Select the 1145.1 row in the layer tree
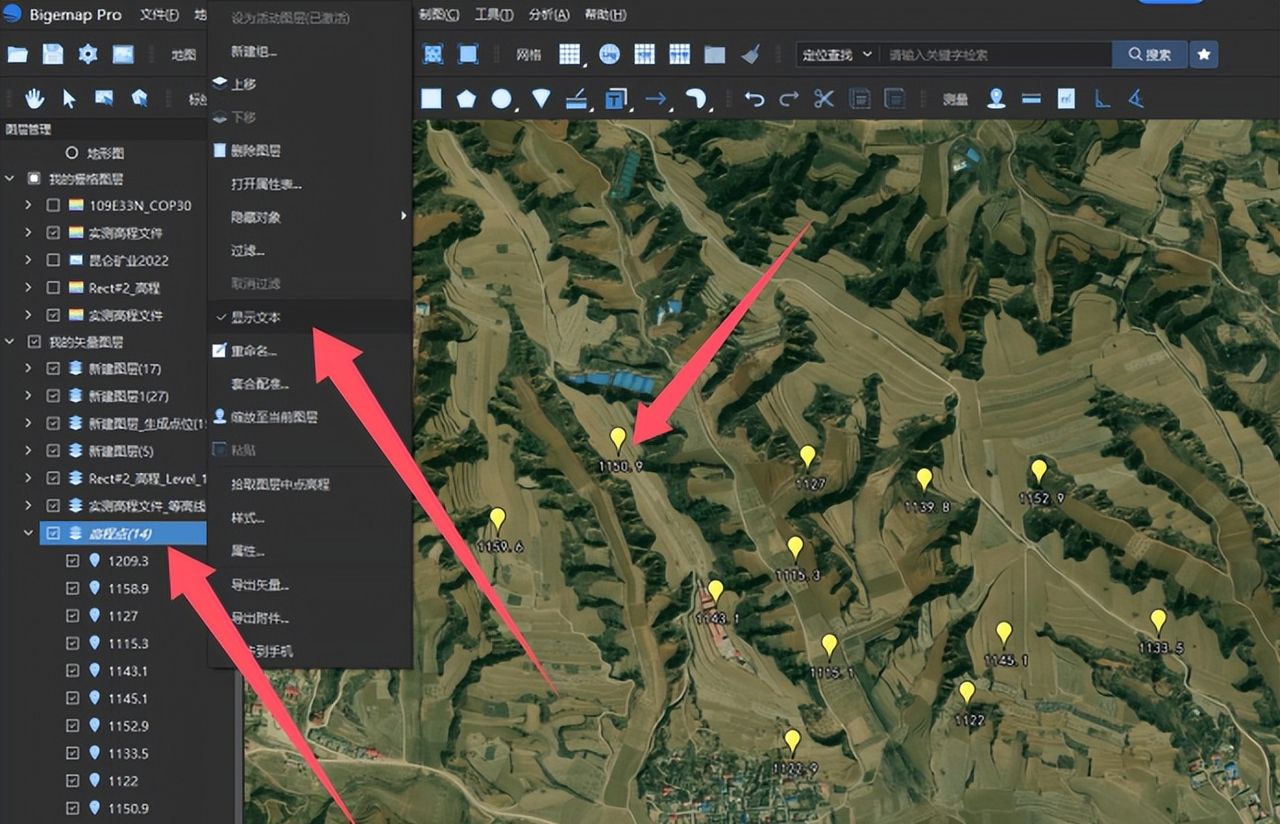The image size is (1280, 824). coord(128,698)
